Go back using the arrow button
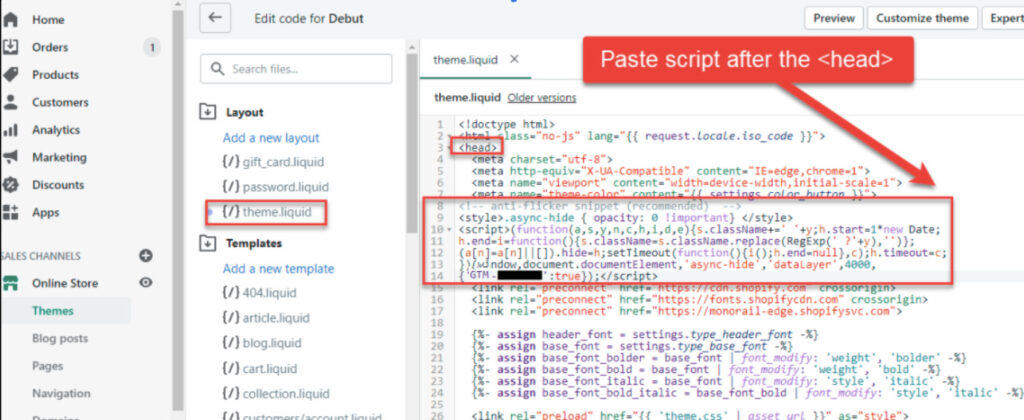The width and height of the screenshot is (1024, 420). click(215, 18)
